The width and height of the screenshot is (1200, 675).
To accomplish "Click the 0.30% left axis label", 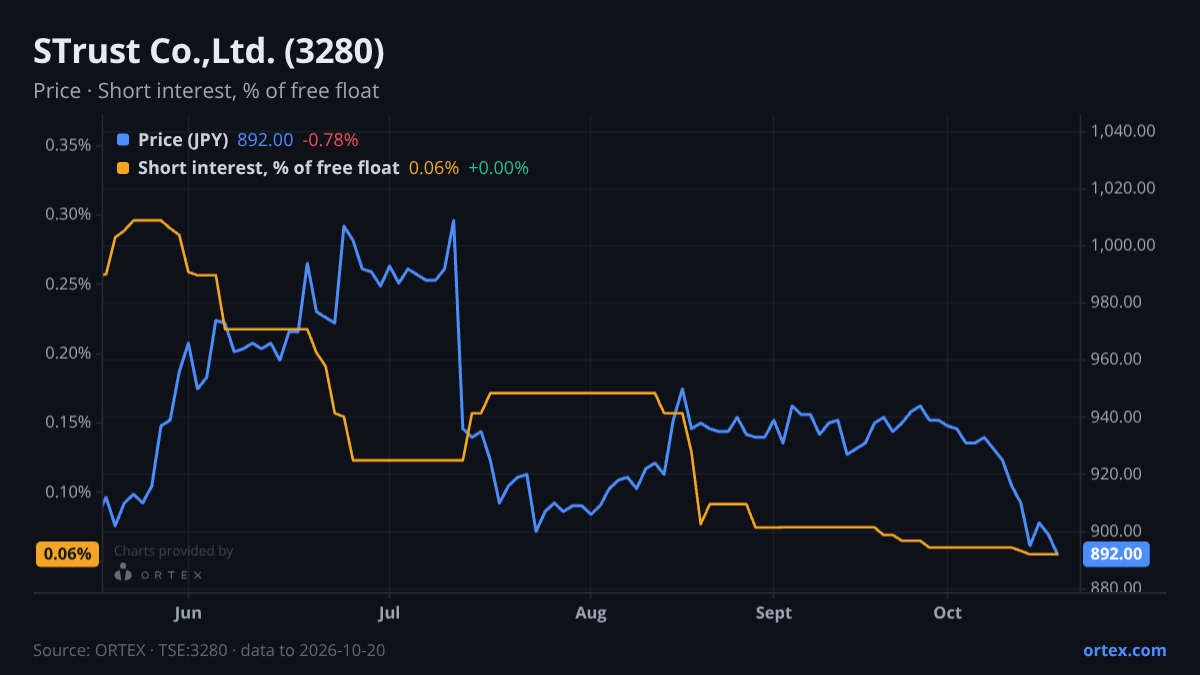I will (x=68, y=214).
